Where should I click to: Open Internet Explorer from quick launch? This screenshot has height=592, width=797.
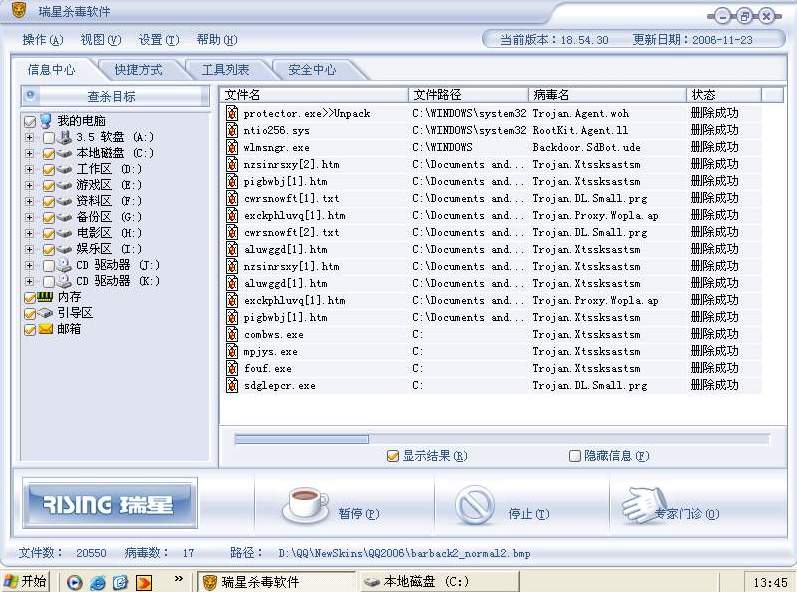97,582
